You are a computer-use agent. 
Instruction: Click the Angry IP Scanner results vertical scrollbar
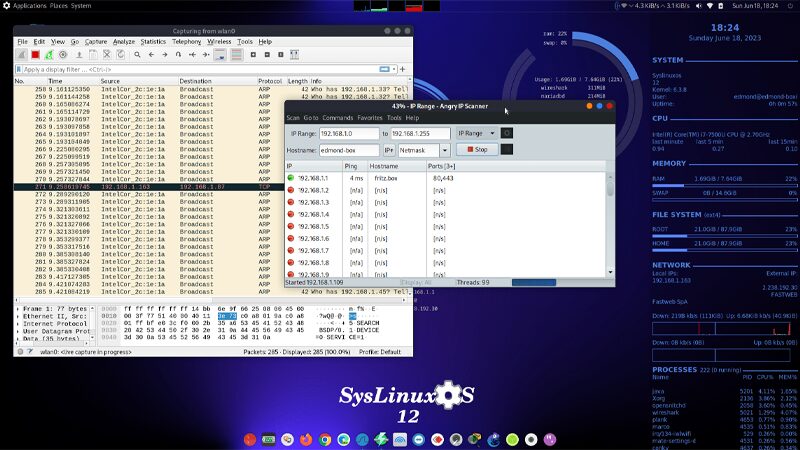pos(610,224)
